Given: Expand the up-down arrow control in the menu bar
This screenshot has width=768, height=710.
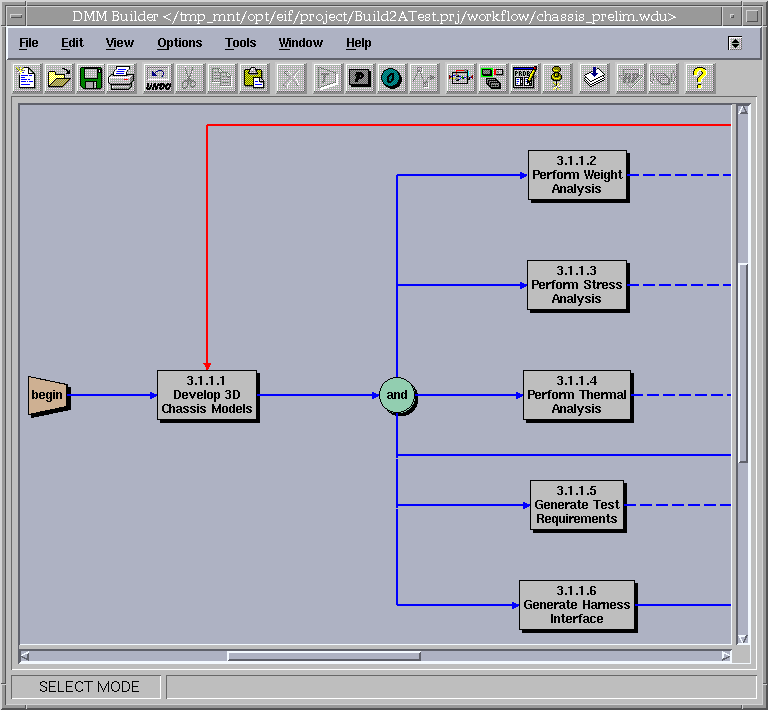Looking at the screenshot, I should (735, 43).
